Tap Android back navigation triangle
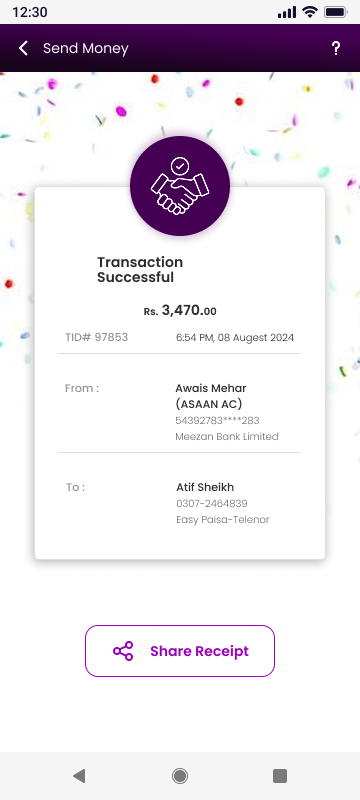Screen dimensions: 360x800 pos(79,776)
